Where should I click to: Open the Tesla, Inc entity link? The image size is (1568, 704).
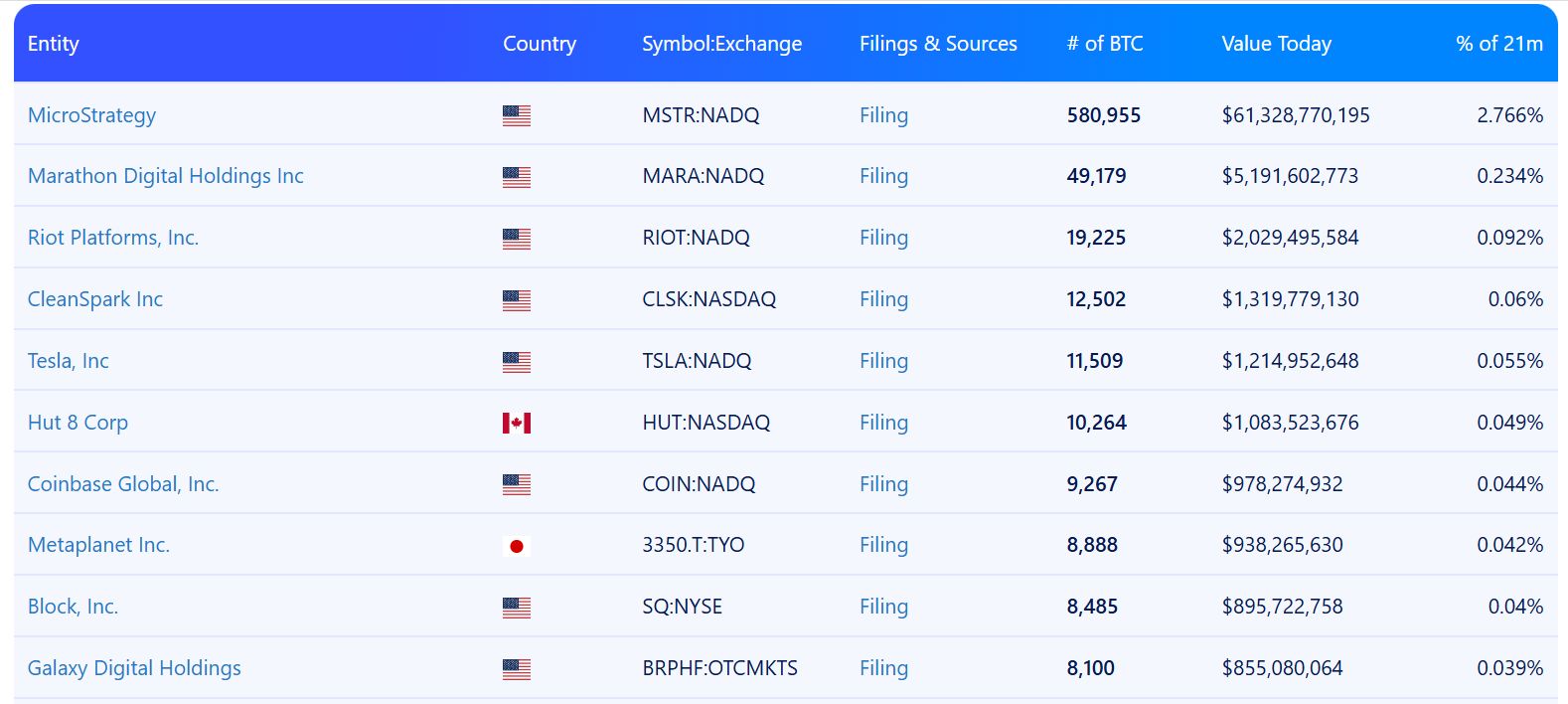tap(68, 361)
